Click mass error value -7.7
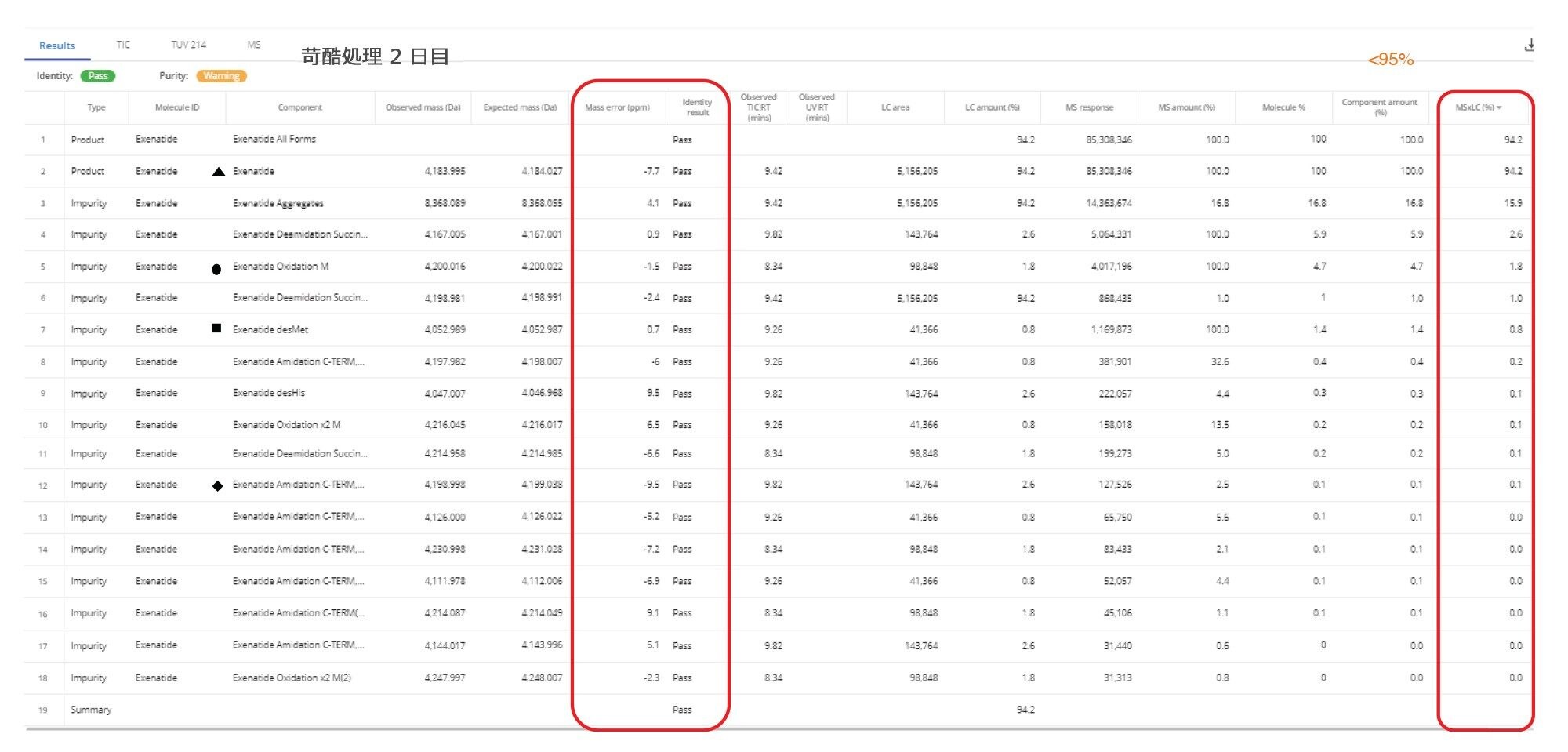This screenshot has width=1568, height=752. 652,171
